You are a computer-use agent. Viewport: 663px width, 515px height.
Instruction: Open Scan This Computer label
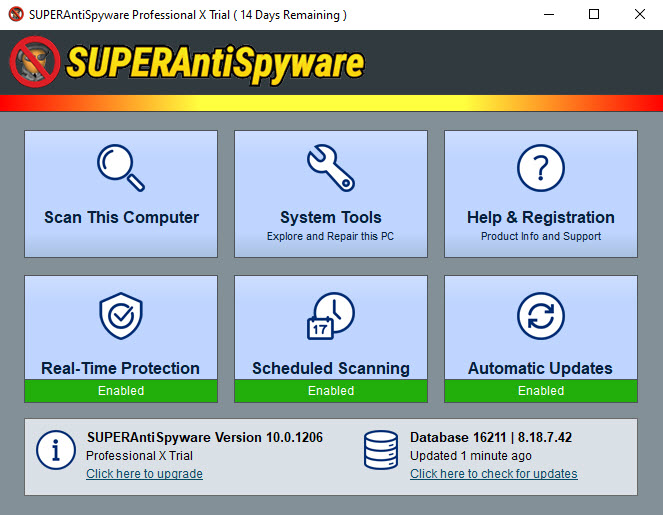(x=121, y=217)
